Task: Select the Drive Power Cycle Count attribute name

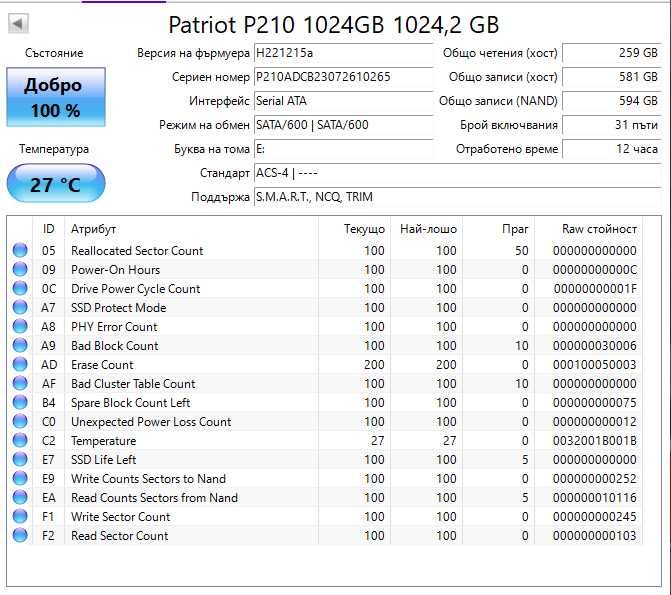Action: [135, 289]
